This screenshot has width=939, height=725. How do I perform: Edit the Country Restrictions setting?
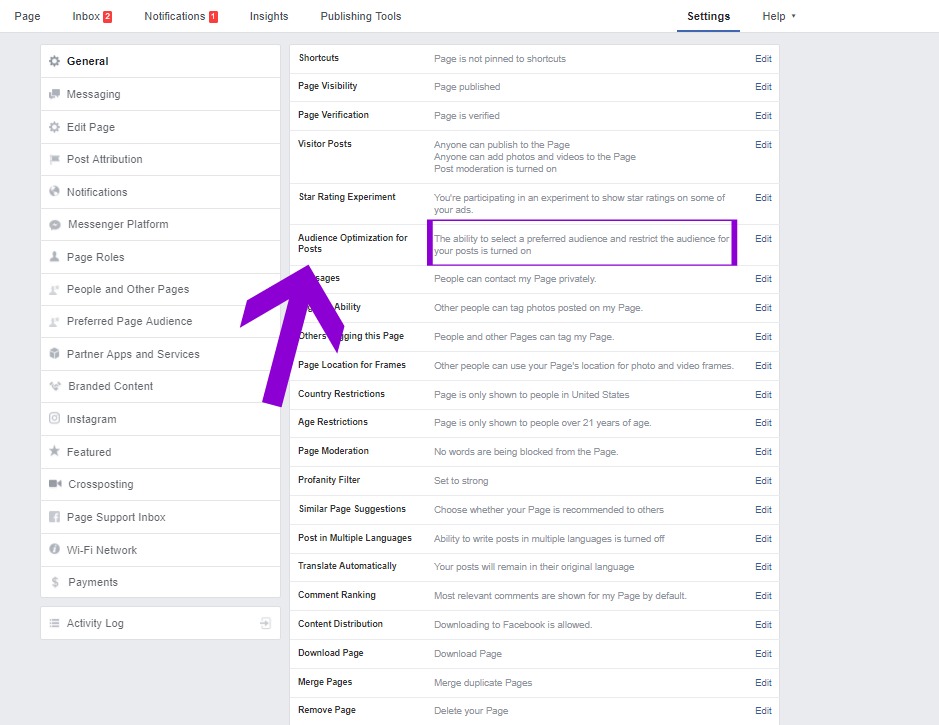[x=763, y=395]
